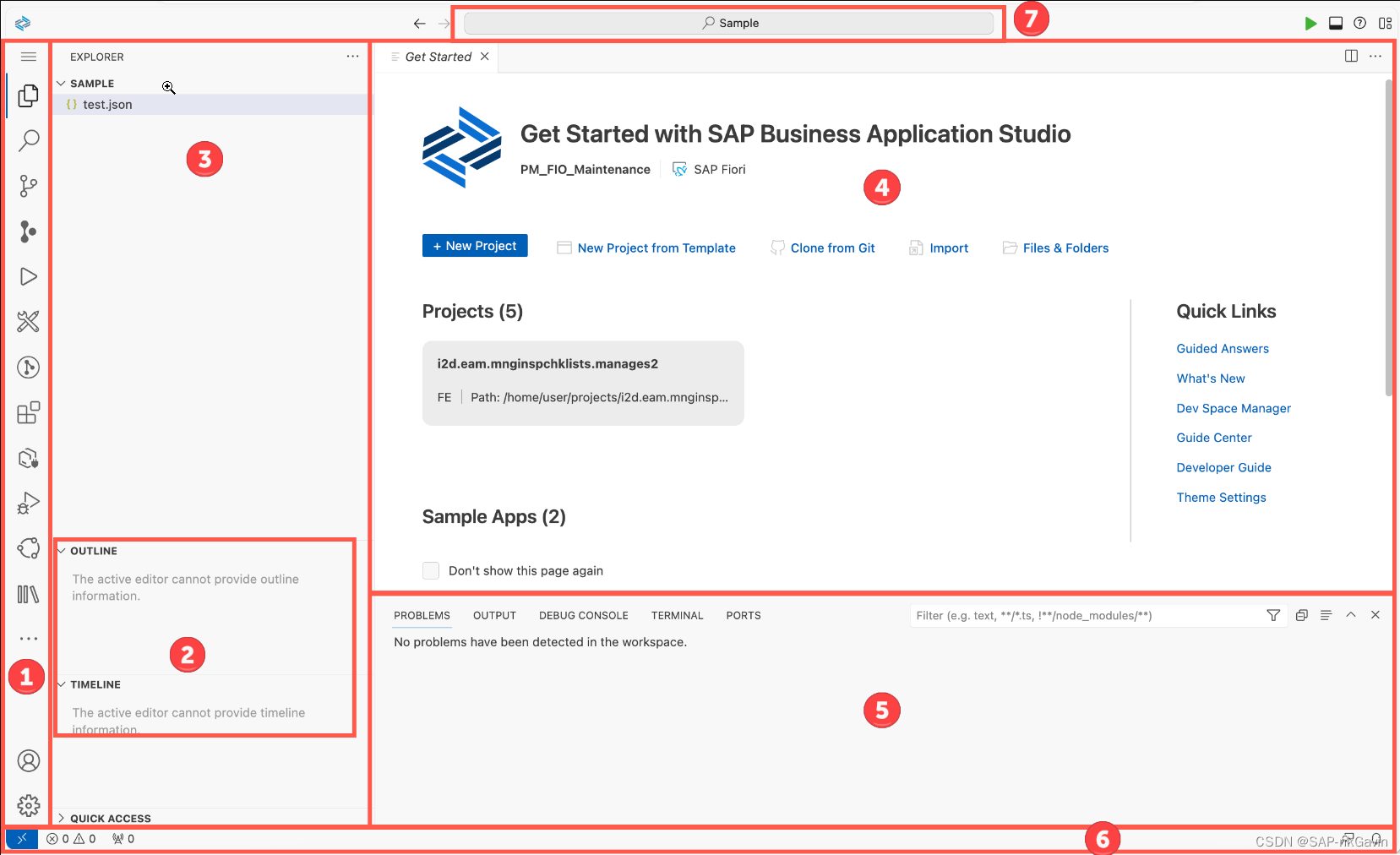Check the Don't show this page again checkbox

click(431, 570)
